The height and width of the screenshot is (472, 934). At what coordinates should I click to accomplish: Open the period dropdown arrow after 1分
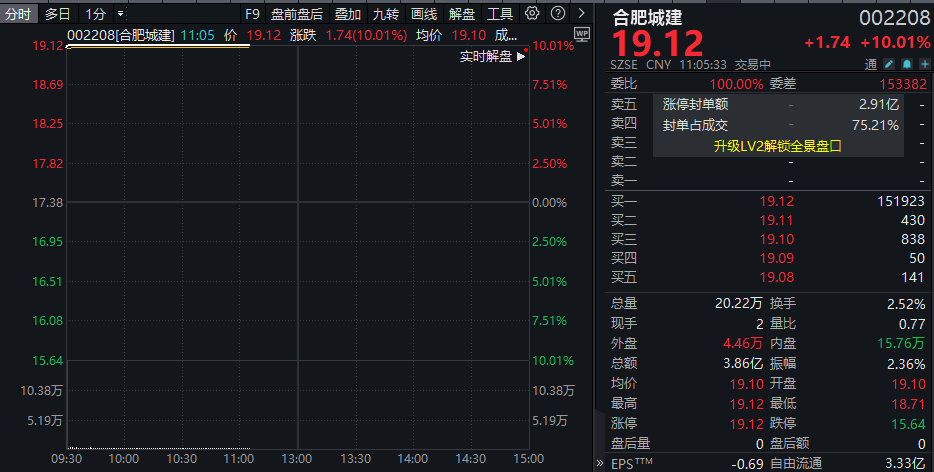pyautogui.click(x=120, y=13)
